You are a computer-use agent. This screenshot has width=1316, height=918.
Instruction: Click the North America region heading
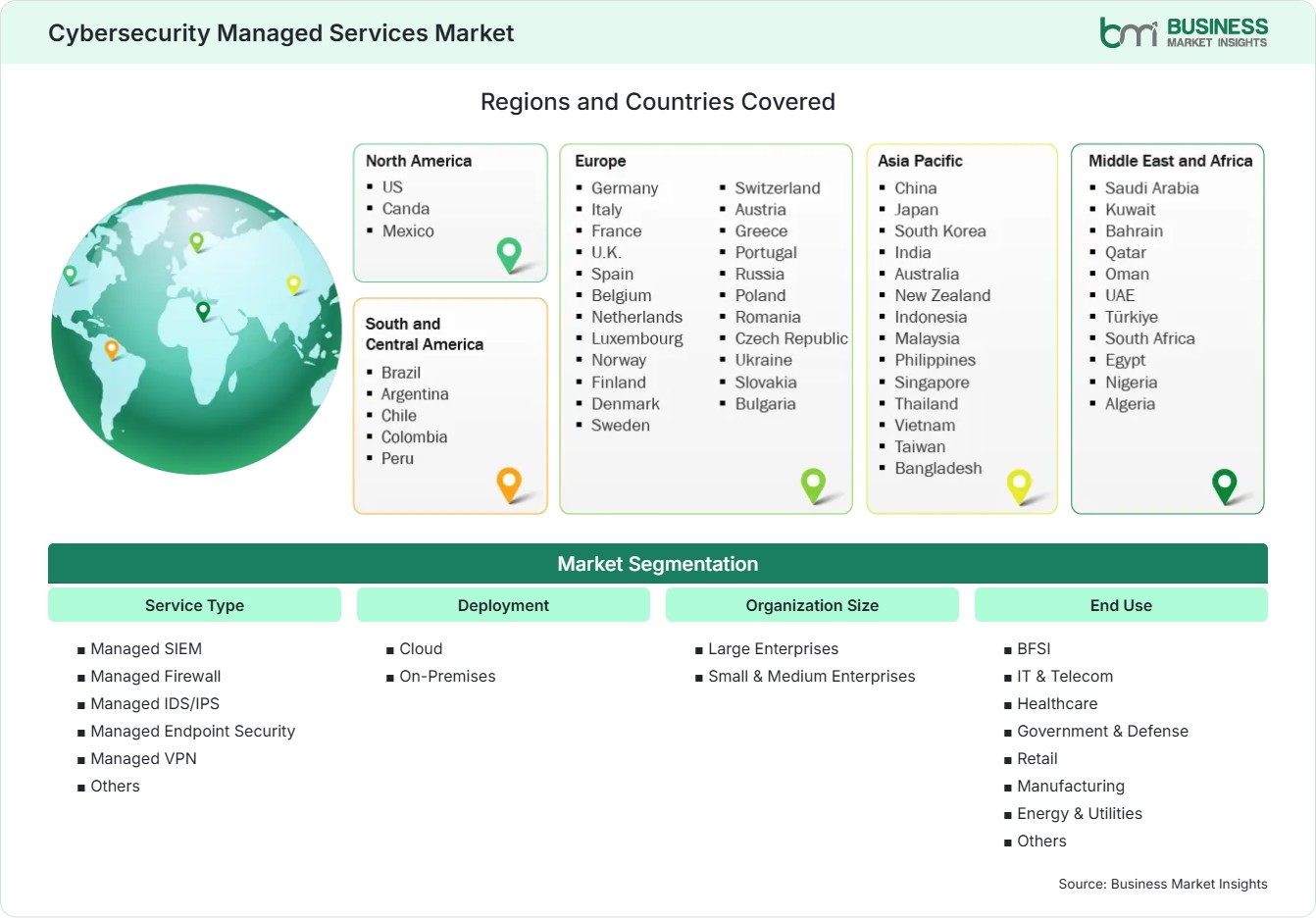[x=419, y=161]
